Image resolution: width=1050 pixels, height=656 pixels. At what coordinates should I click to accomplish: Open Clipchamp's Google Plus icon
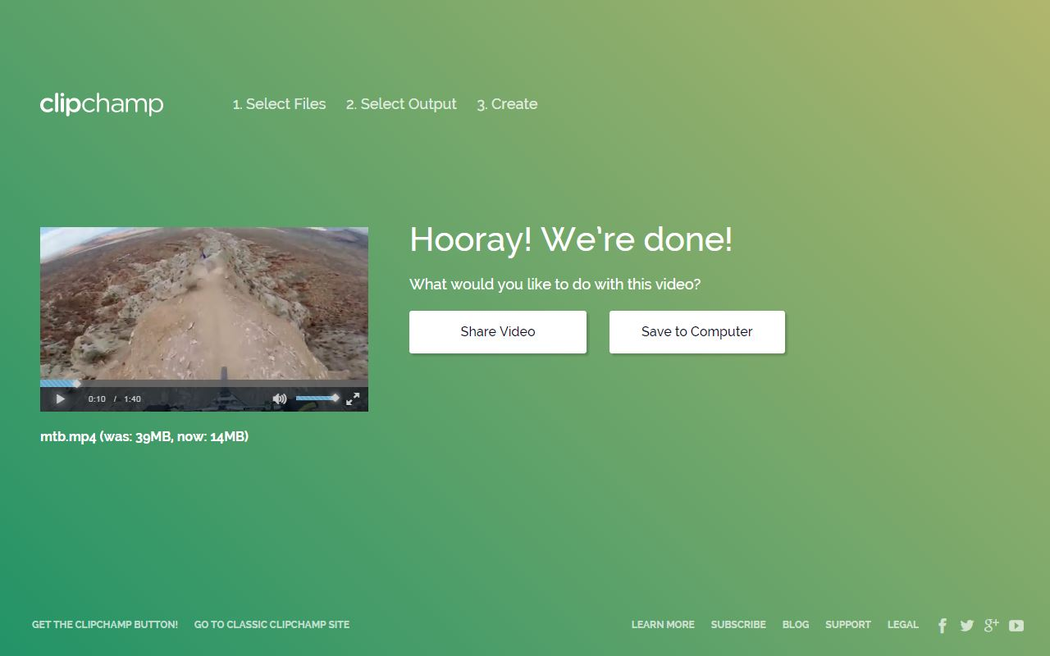tap(991, 625)
